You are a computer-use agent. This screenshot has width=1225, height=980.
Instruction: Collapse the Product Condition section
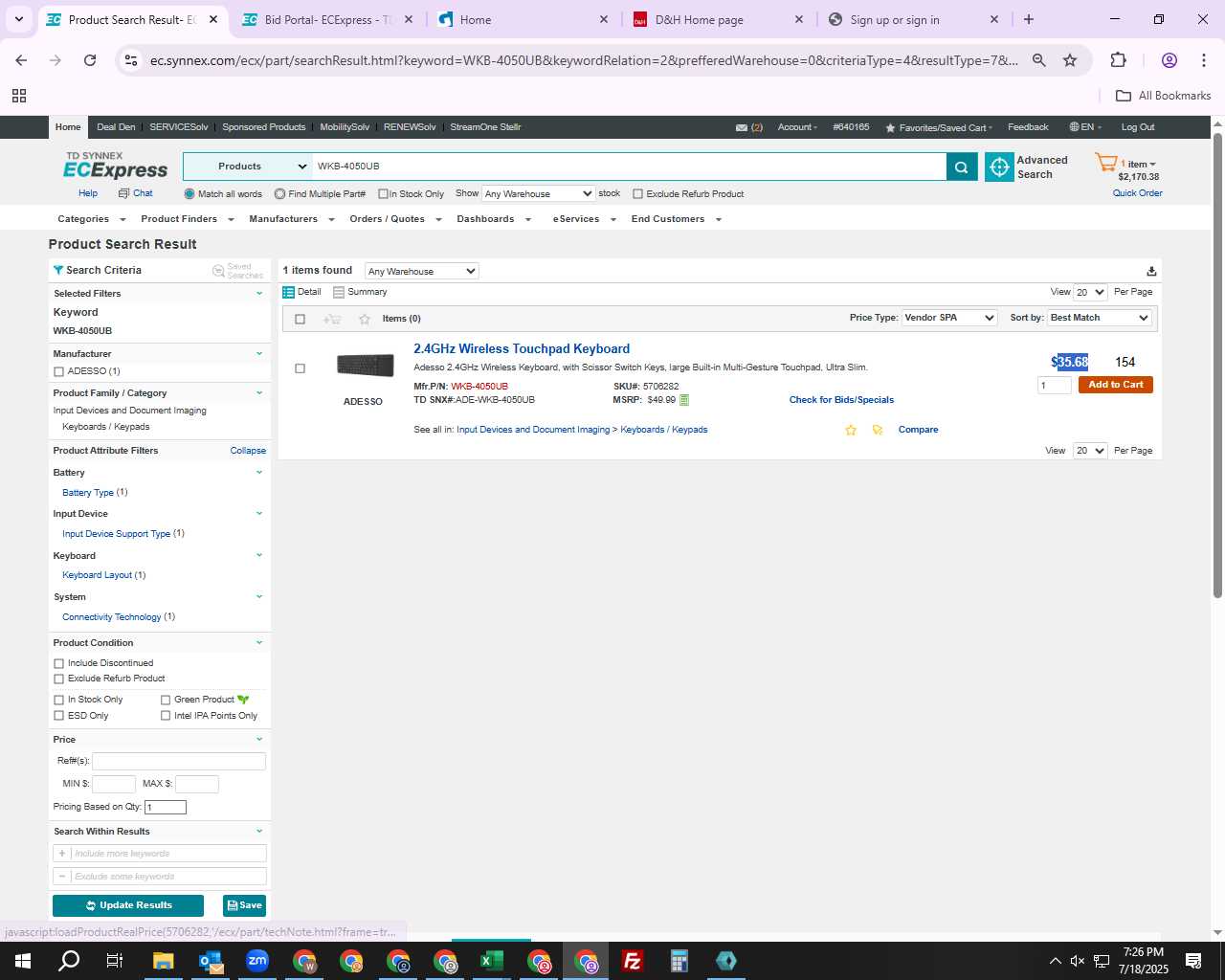258,643
